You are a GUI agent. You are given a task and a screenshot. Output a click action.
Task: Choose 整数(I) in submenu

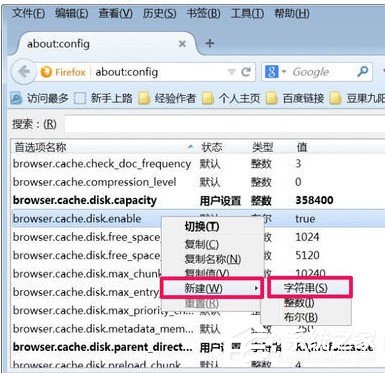[x=306, y=303]
